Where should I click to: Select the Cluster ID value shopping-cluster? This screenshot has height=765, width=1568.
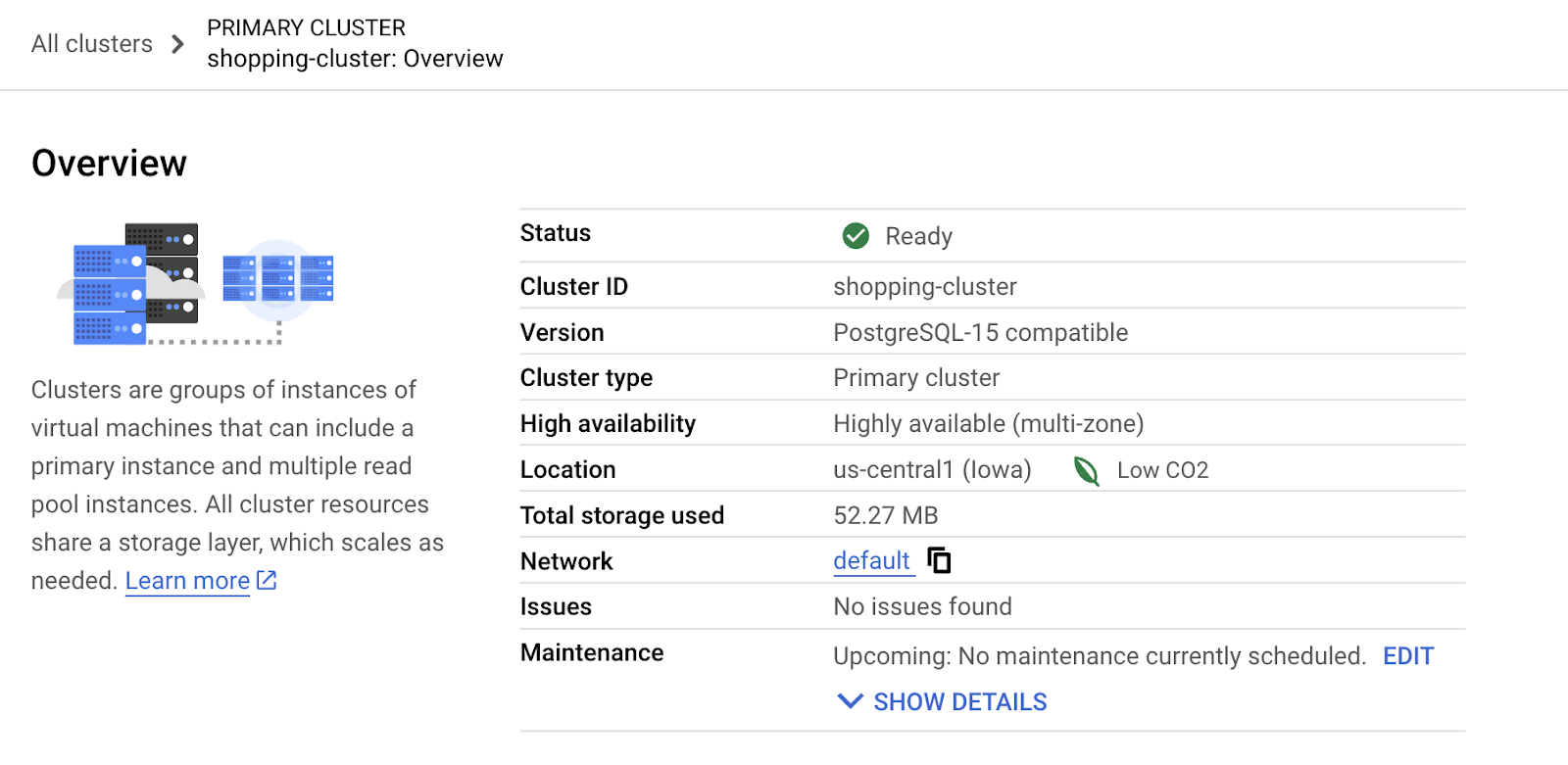(x=924, y=286)
